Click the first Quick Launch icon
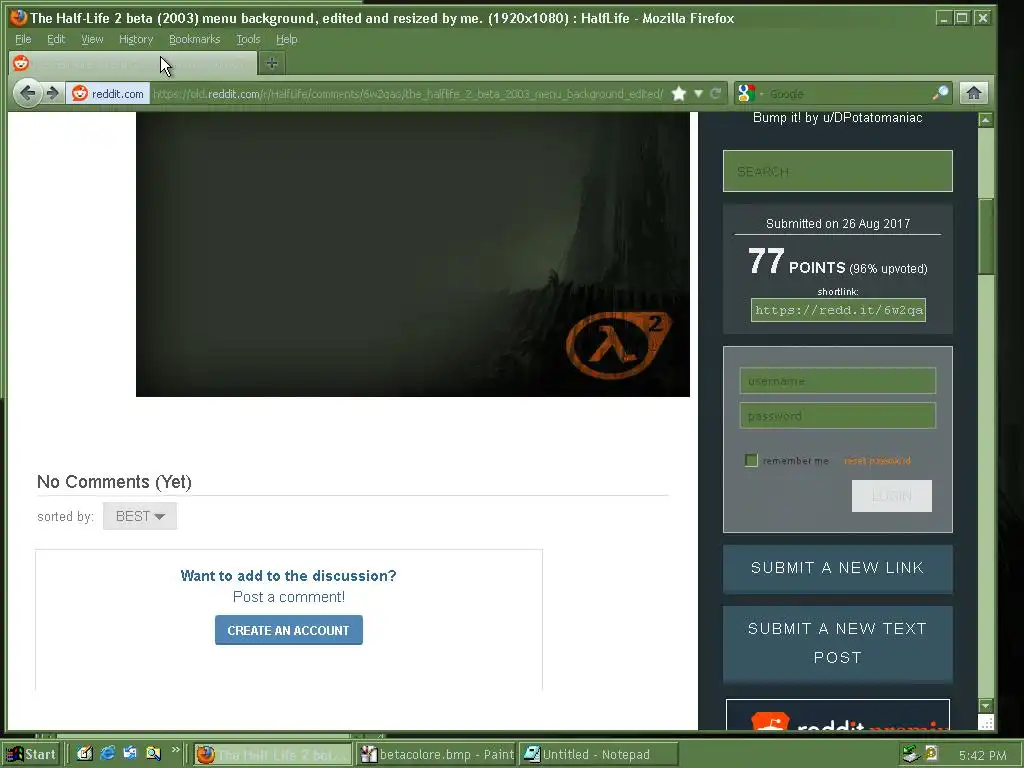Viewport: 1024px width, 768px height. click(x=85, y=754)
